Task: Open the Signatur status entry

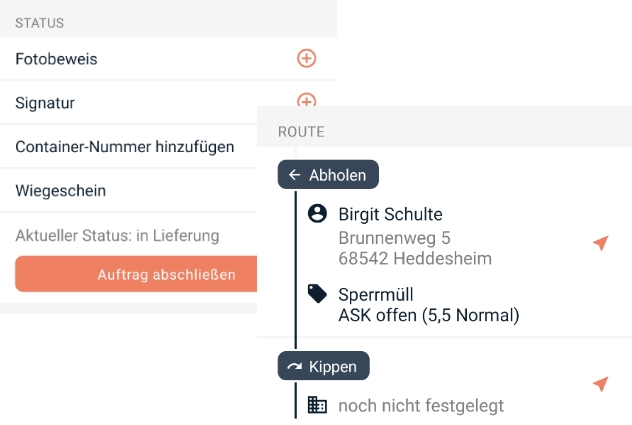Action: [45, 103]
